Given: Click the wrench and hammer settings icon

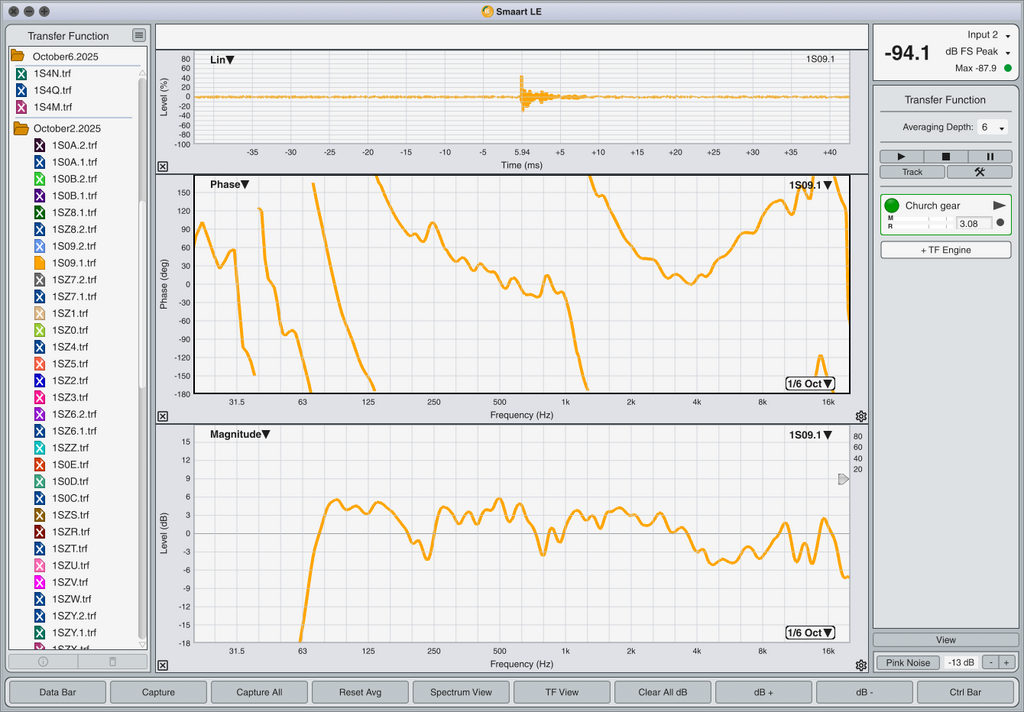Looking at the screenshot, I should click(979, 172).
